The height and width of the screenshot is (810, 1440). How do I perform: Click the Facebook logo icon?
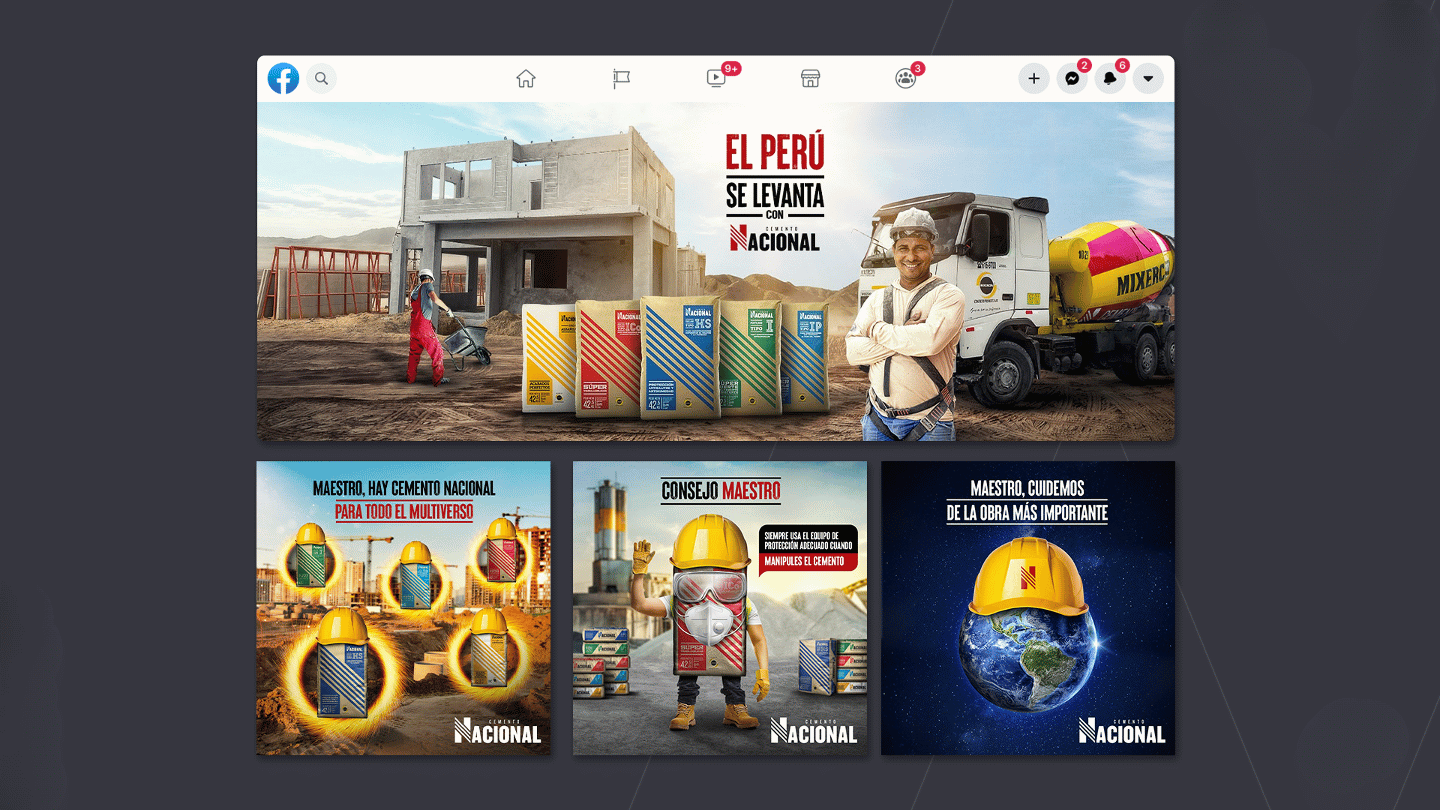point(283,78)
